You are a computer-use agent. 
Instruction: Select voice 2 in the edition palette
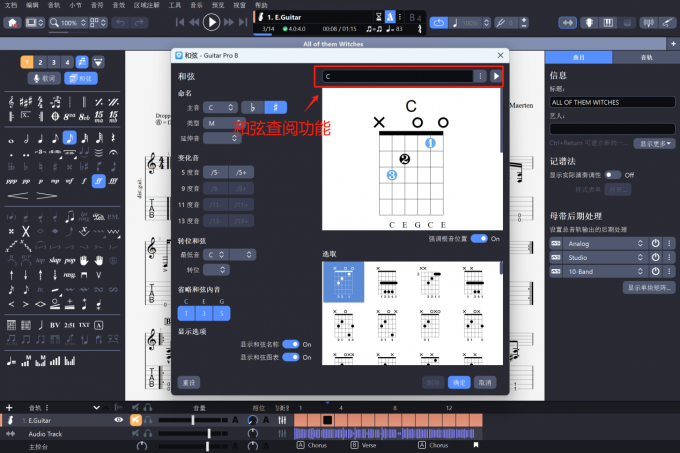(40, 62)
